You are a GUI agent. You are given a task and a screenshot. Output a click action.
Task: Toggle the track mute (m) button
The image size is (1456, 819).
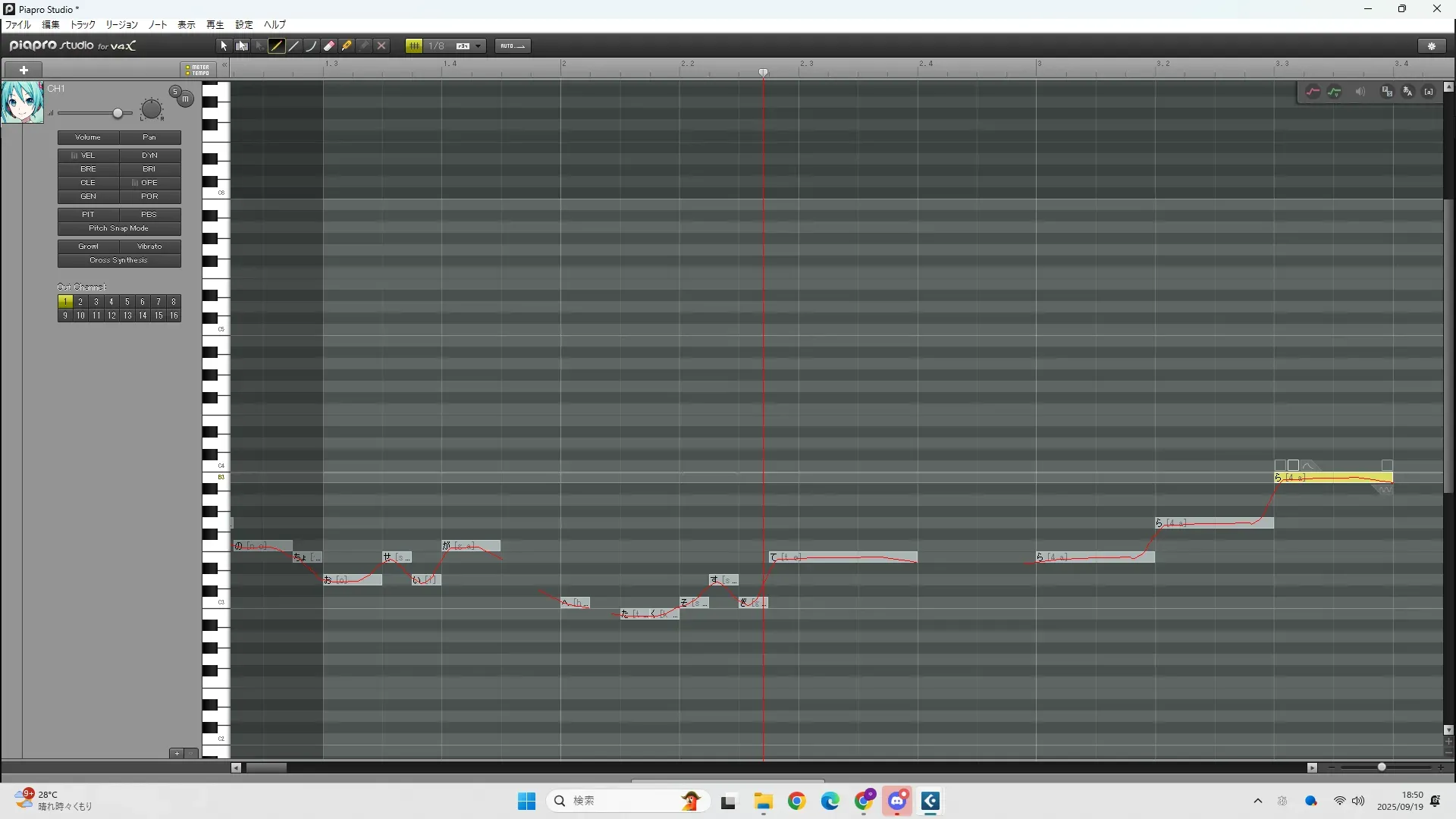pos(185,99)
